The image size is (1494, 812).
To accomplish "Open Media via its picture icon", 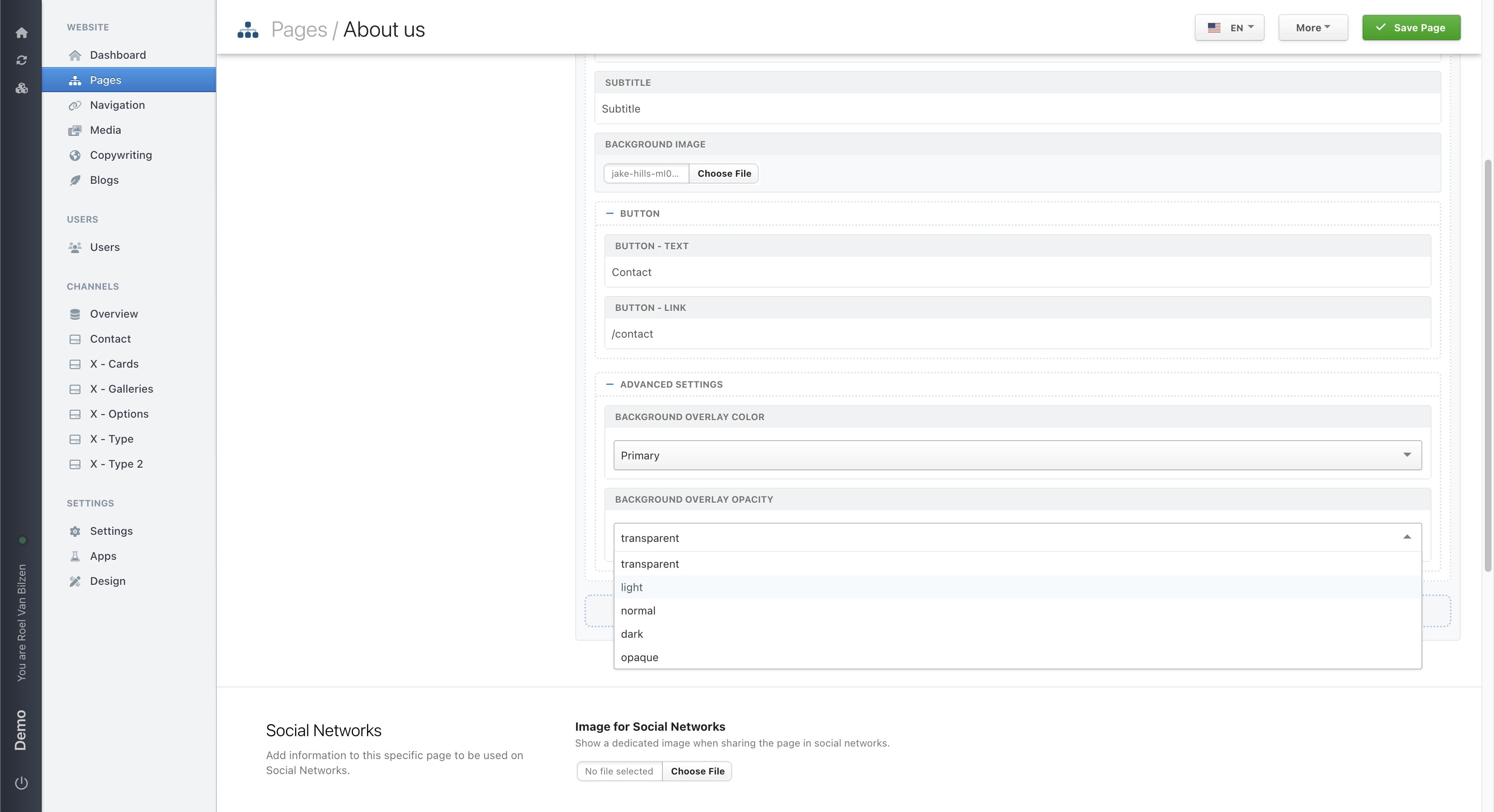I will (75, 130).
